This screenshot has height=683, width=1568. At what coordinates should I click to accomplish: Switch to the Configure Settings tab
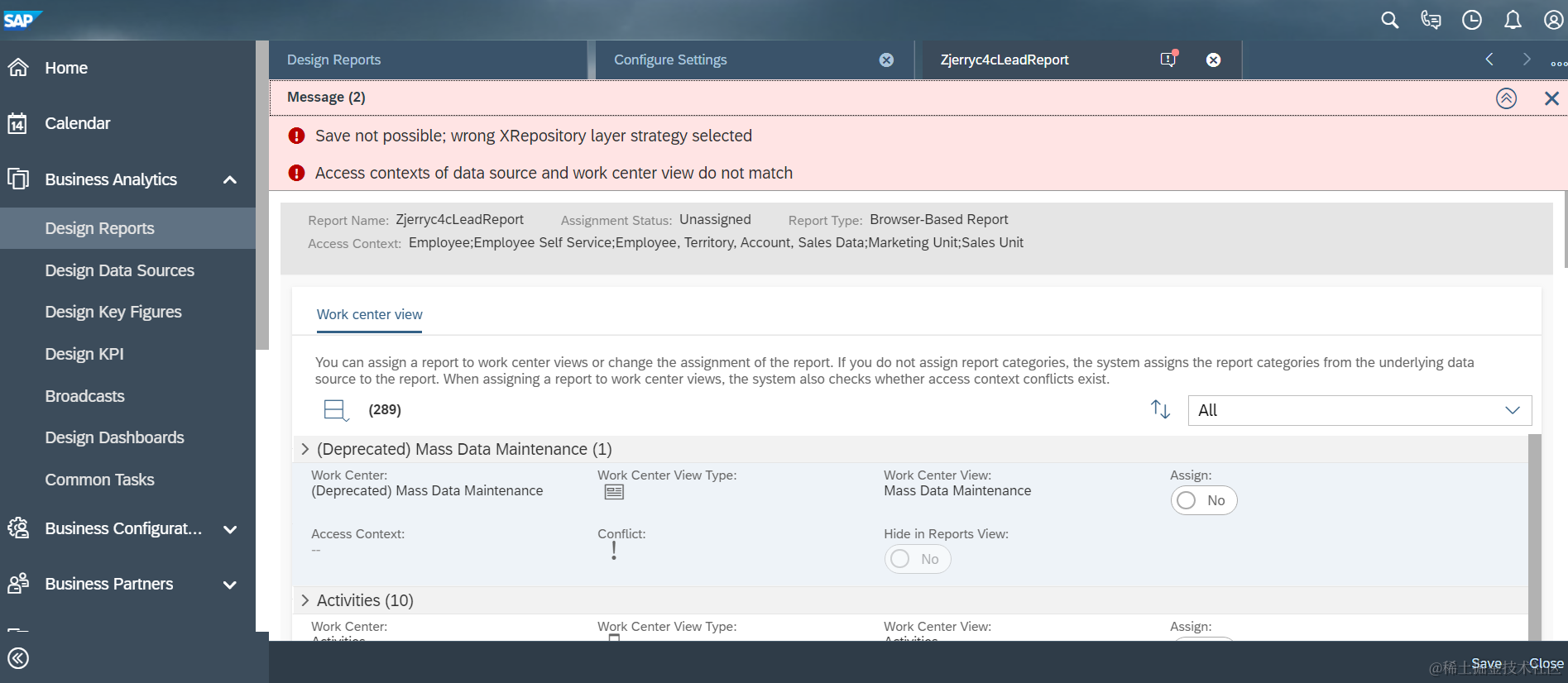pyautogui.click(x=755, y=60)
